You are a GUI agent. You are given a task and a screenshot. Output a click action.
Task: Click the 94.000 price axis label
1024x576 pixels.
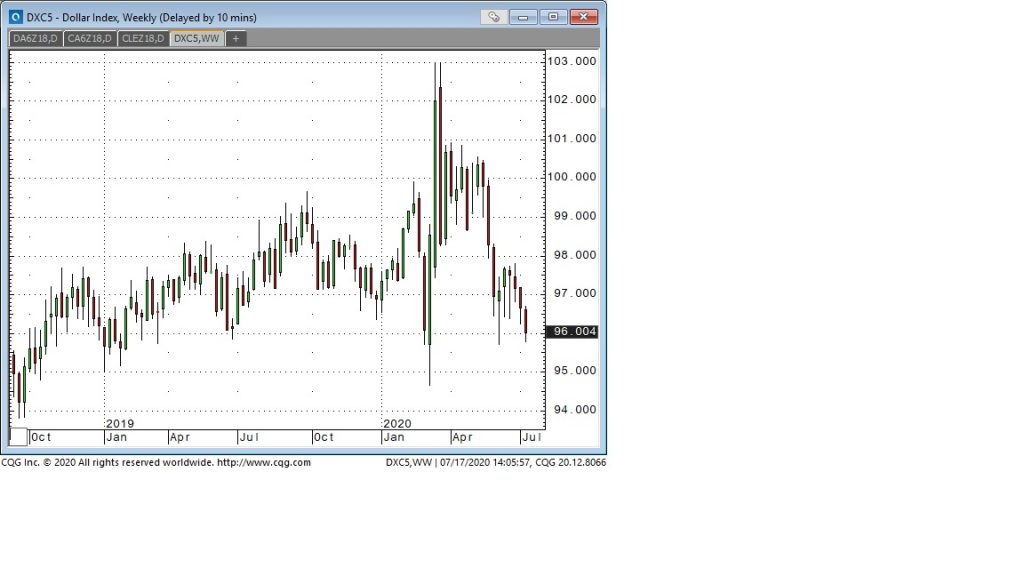pos(575,409)
